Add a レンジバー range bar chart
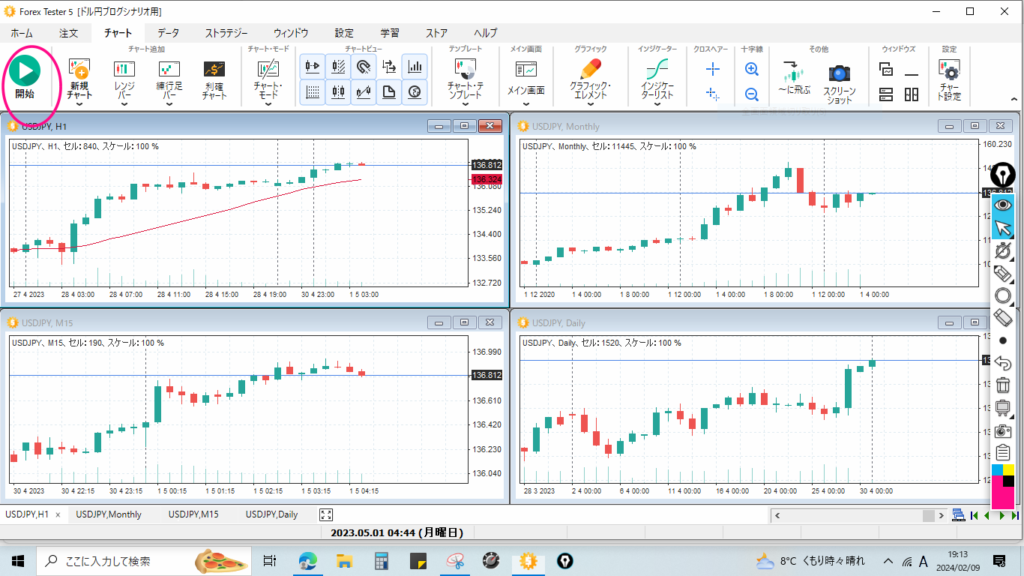Image resolution: width=1024 pixels, height=576 pixels. pos(124,69)
